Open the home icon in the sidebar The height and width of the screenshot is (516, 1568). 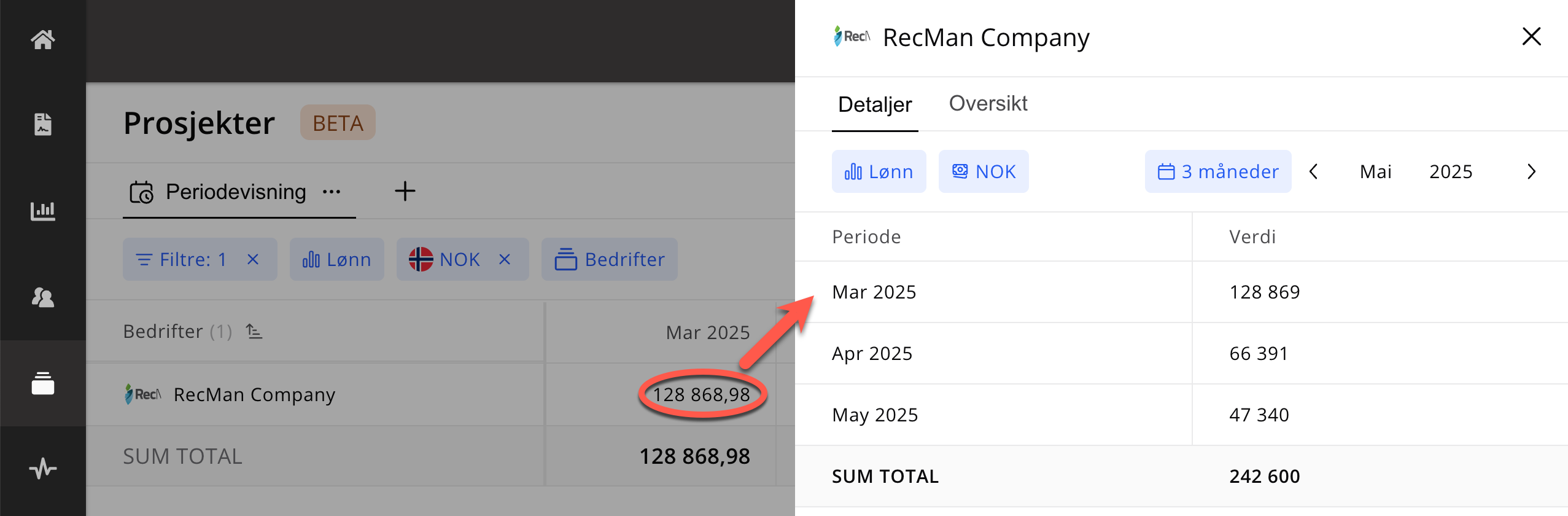pos(43,40)
